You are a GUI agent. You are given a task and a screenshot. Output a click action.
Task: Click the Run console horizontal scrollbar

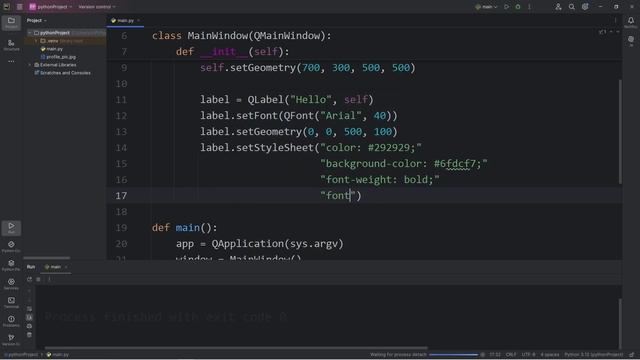236,348
